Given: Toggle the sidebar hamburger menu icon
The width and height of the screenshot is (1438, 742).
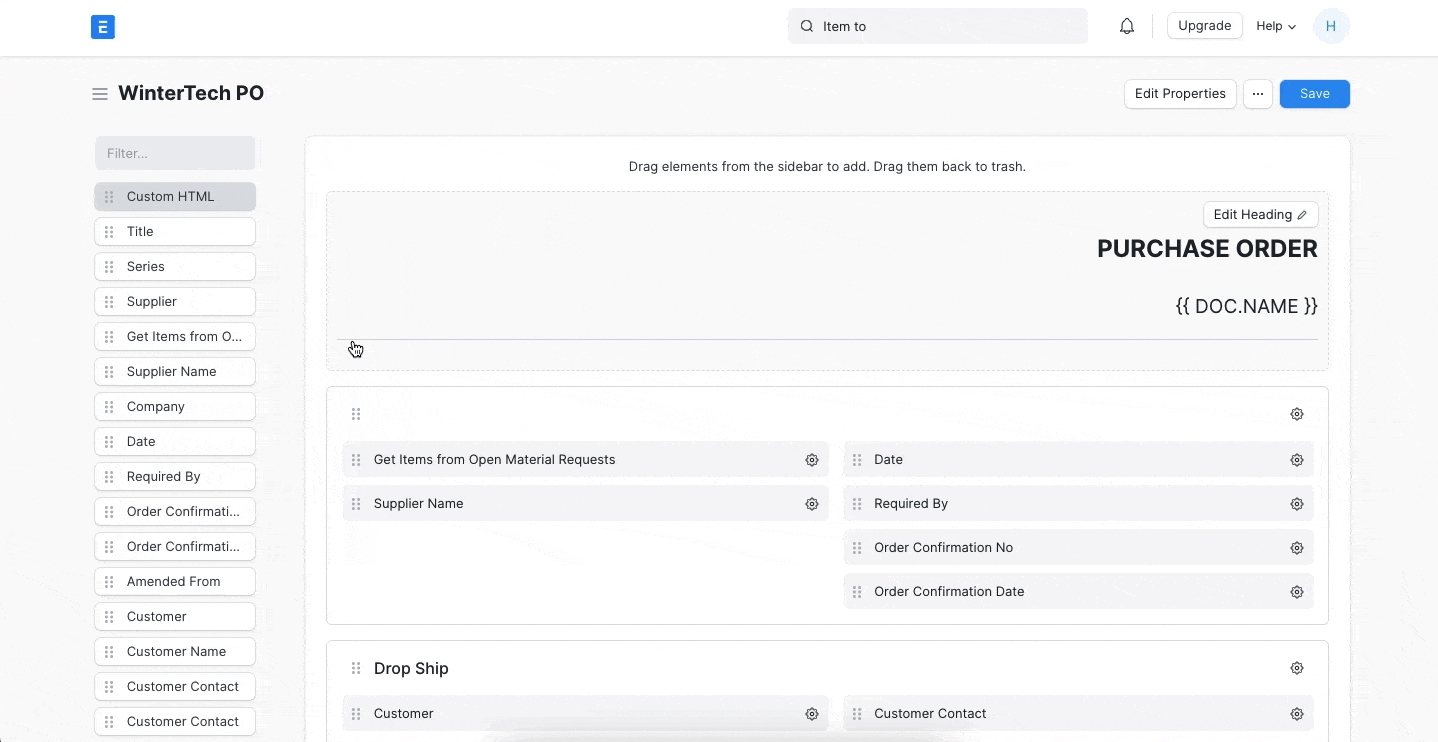Looking at the screenshot, I should pyautogui.click(x=100, y=94).
